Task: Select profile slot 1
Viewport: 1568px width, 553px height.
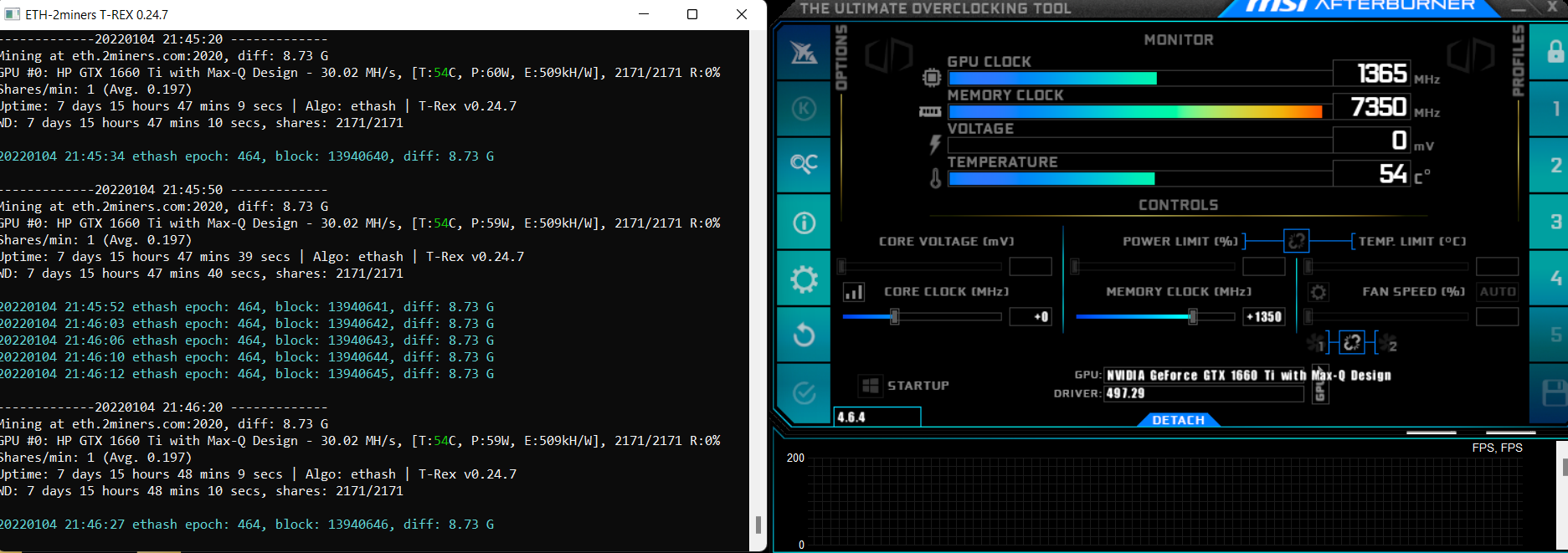Action: point(1555,109)
